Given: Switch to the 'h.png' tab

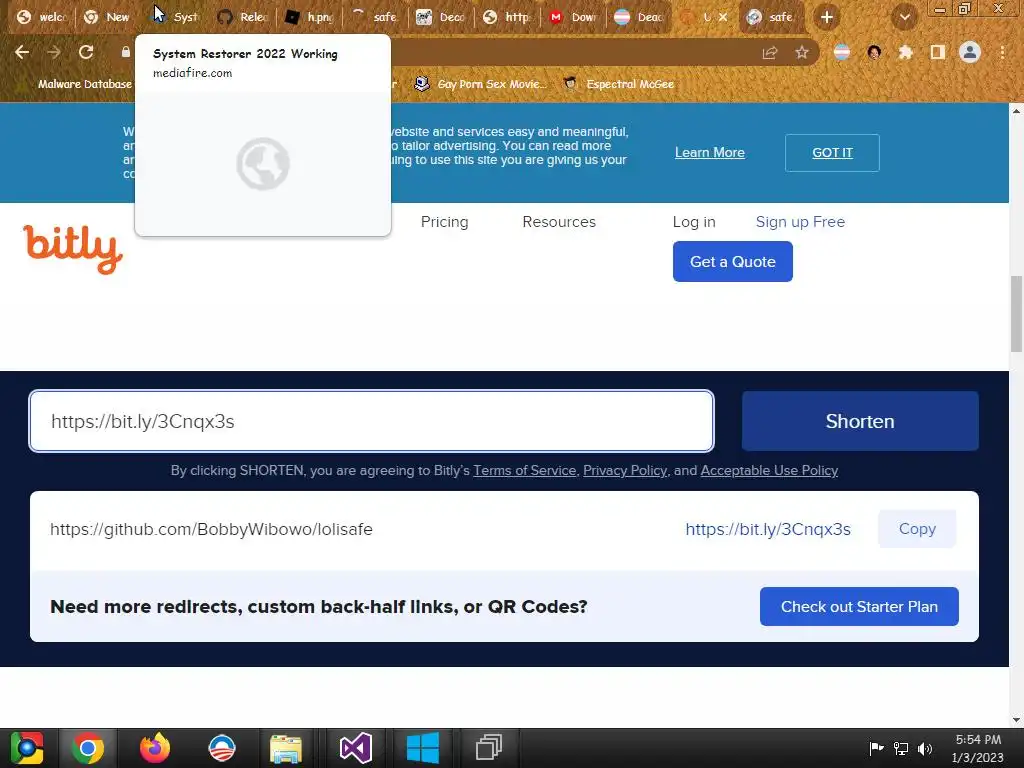Looking at the screenshot, I should coord(310,17).
